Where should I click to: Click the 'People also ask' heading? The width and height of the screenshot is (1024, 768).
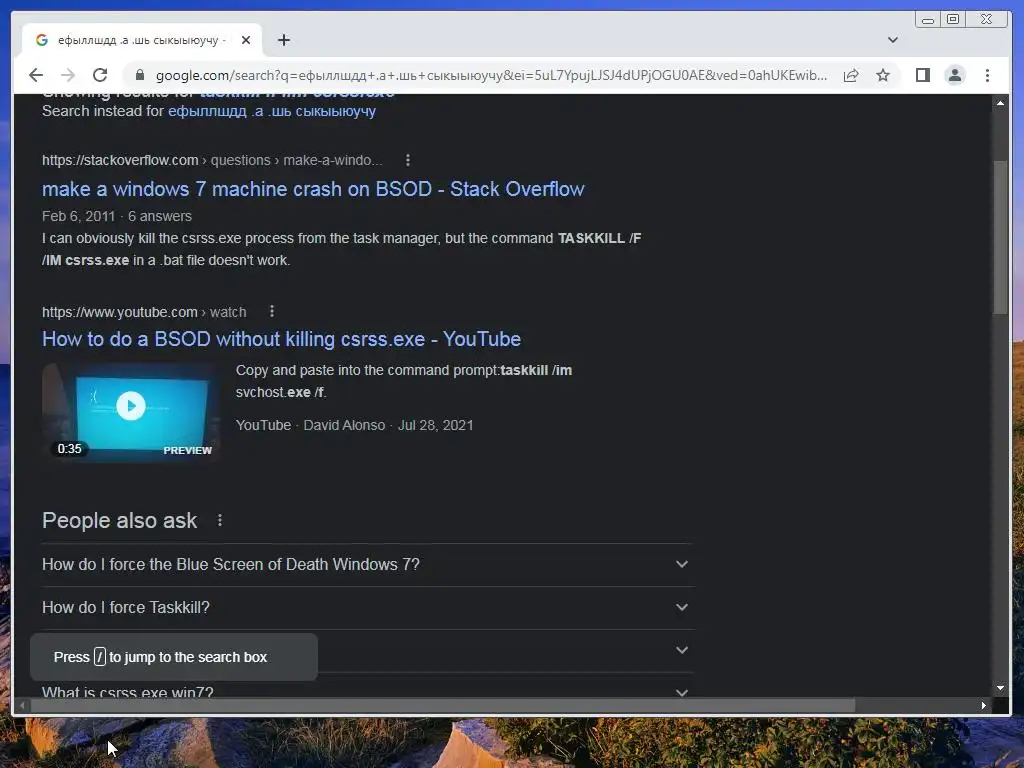point(120,520)
